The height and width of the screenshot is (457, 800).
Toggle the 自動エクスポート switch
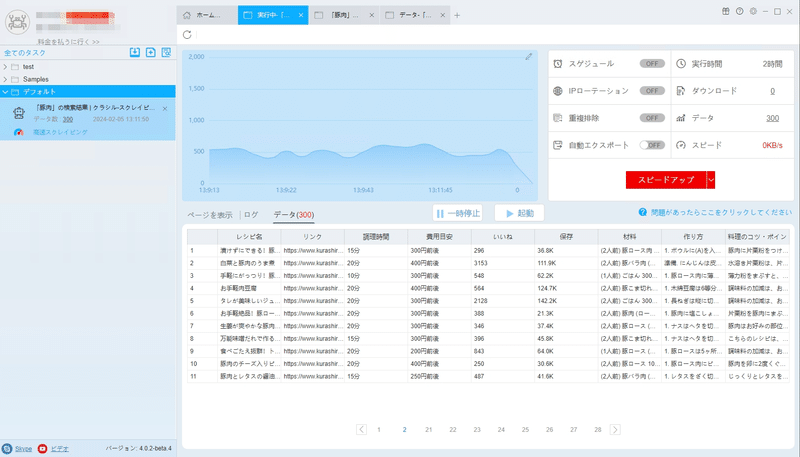[652, 145]
